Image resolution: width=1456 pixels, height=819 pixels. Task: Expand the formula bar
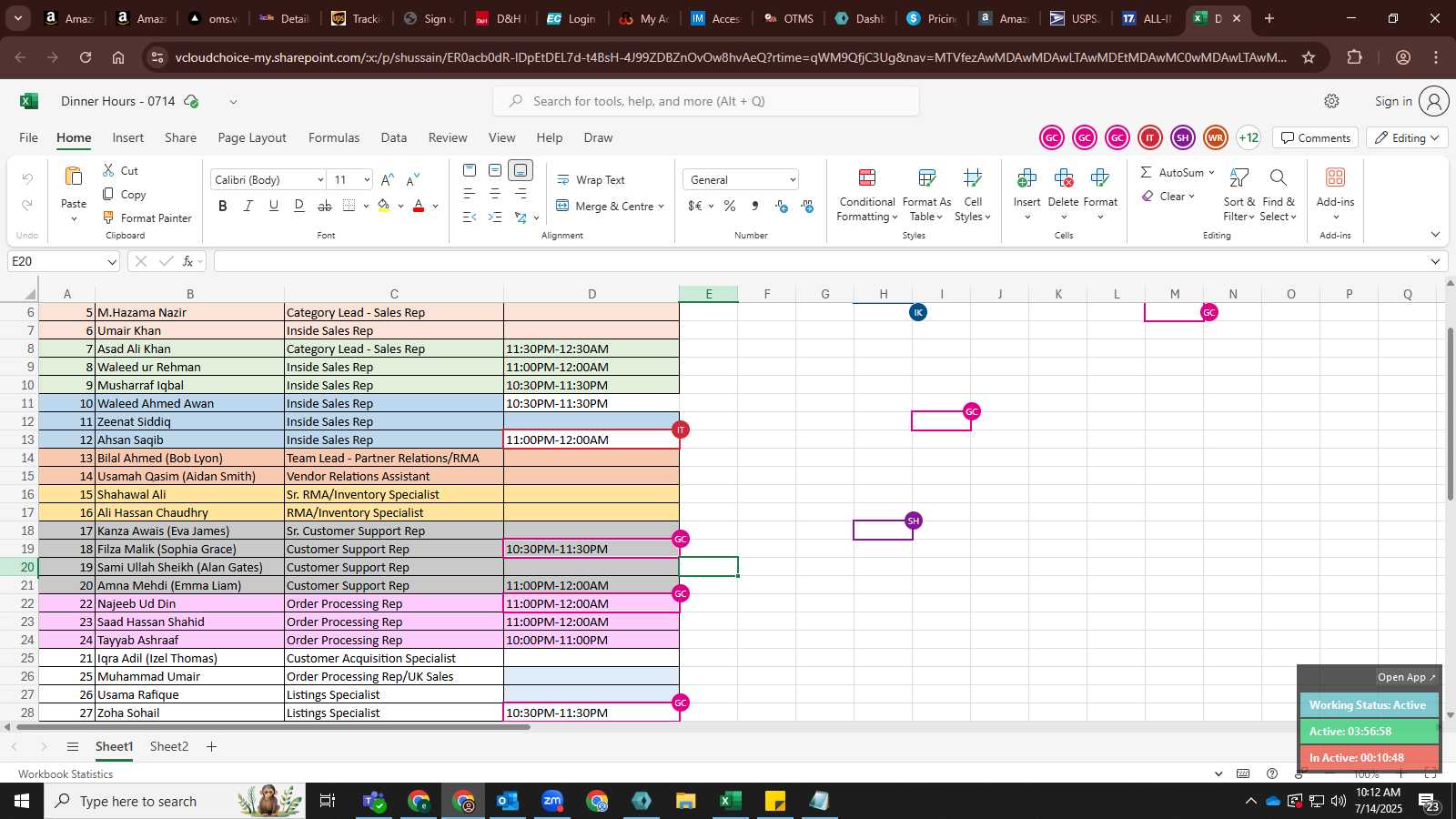coord(1435,262)
